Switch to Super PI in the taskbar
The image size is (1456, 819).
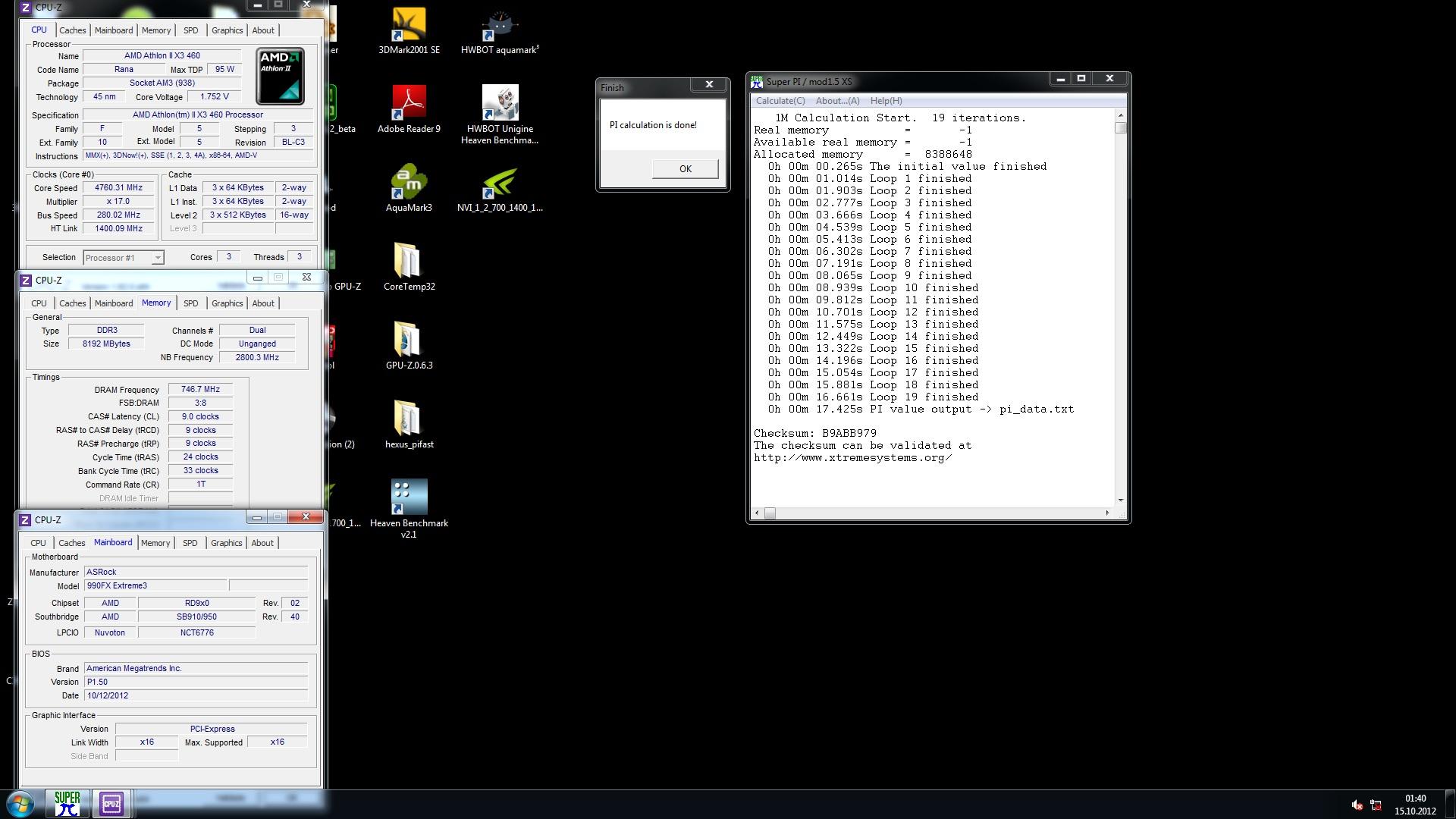click(67, 804)
